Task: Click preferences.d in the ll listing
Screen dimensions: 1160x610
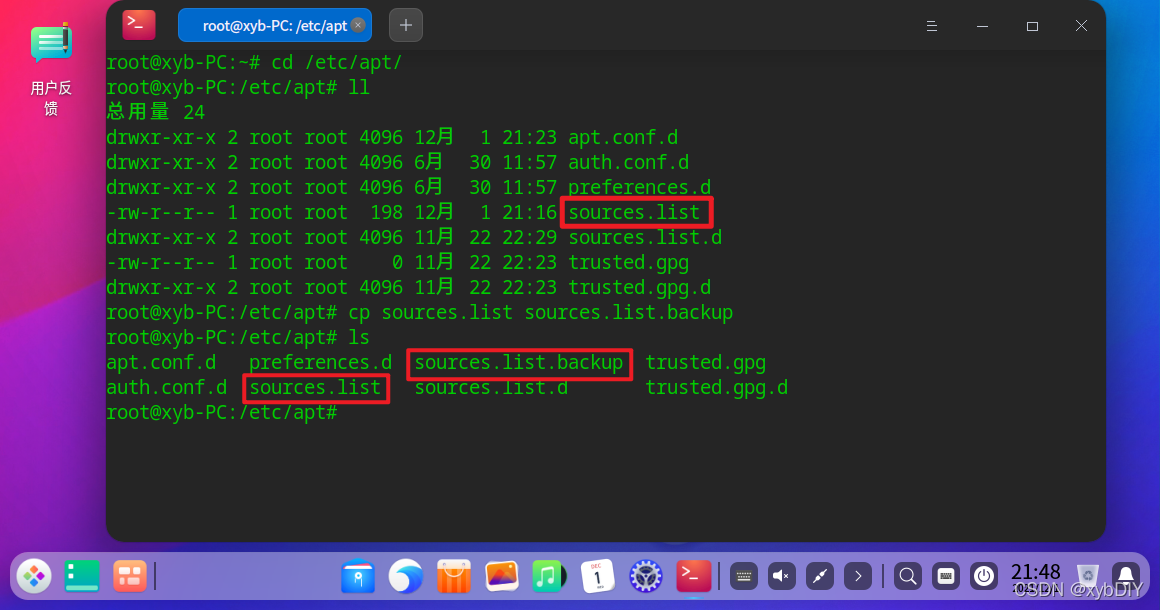Action: point(639,188)
